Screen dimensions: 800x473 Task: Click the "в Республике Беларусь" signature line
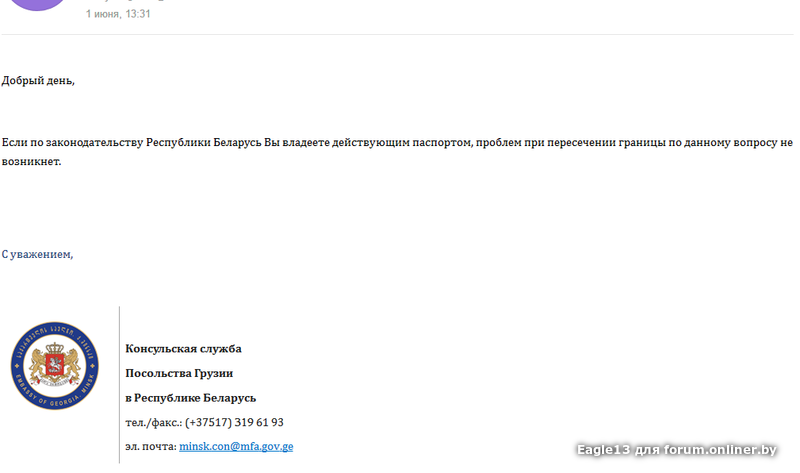(x=191, y=398)
